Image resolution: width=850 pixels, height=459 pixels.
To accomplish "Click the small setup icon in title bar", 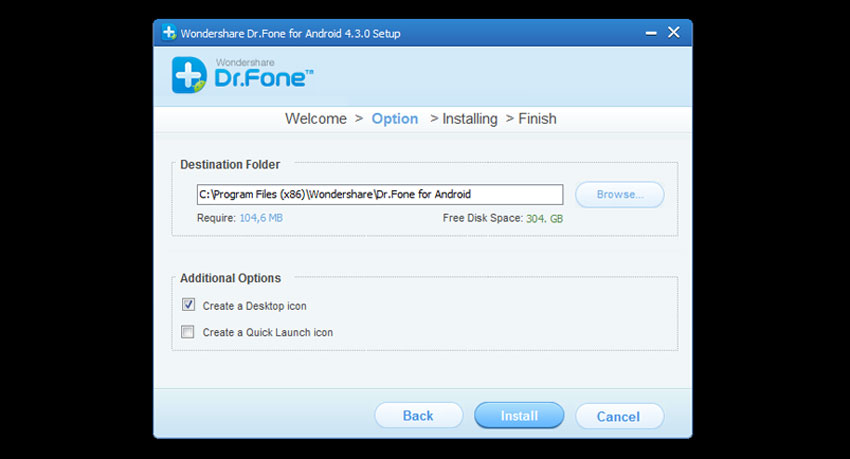I will coord(169,33).
